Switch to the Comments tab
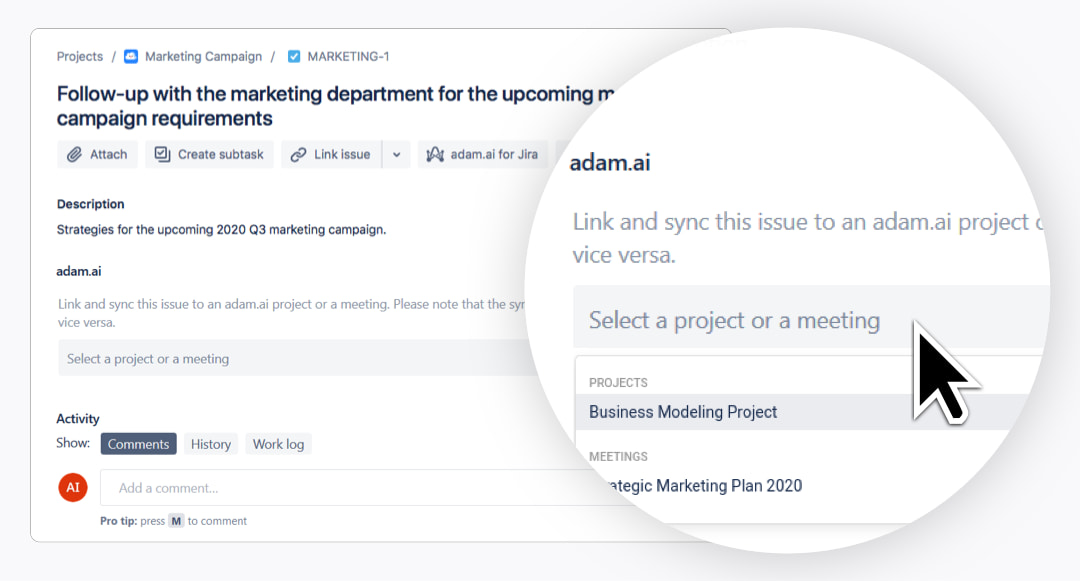The height and width of the screenshot is (581, 1080). pyautogui.click(x=138, y=444)
